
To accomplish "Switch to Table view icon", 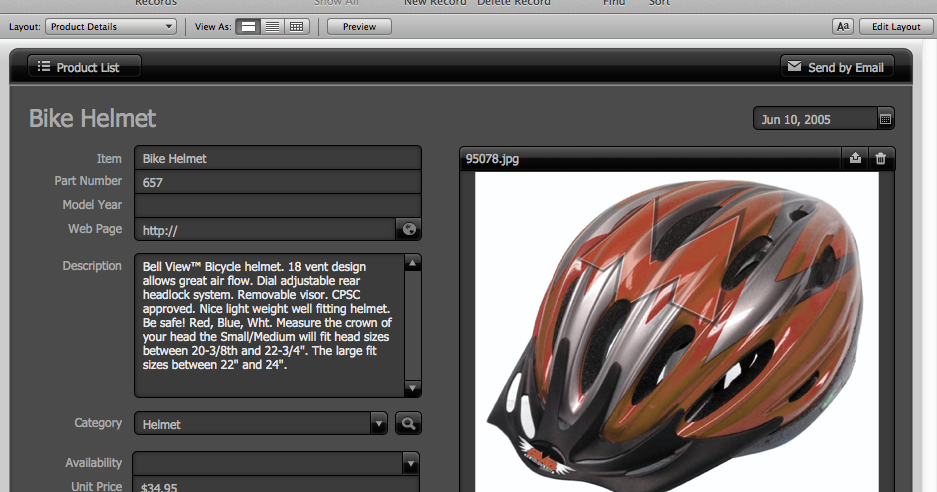I will tap(296, 27).
